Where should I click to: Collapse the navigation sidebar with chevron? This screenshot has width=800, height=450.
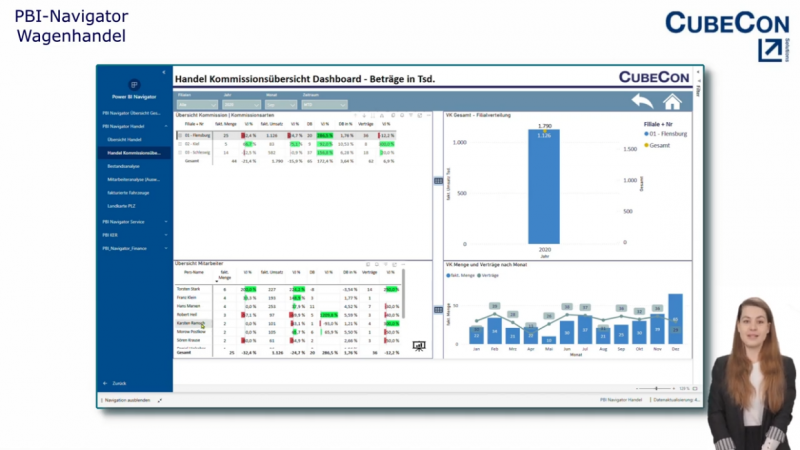(x=163, y=73)
